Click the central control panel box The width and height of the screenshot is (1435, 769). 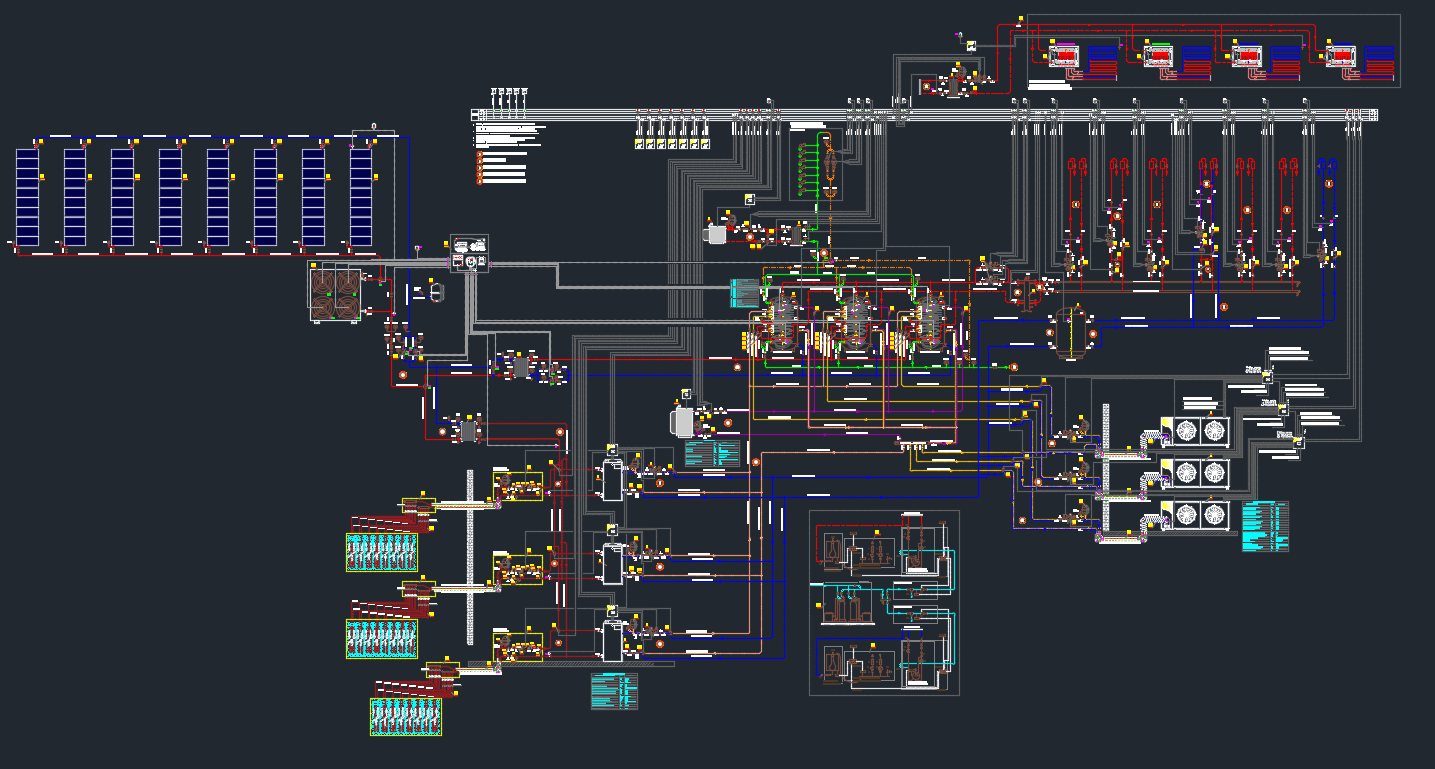click(470, 253)
